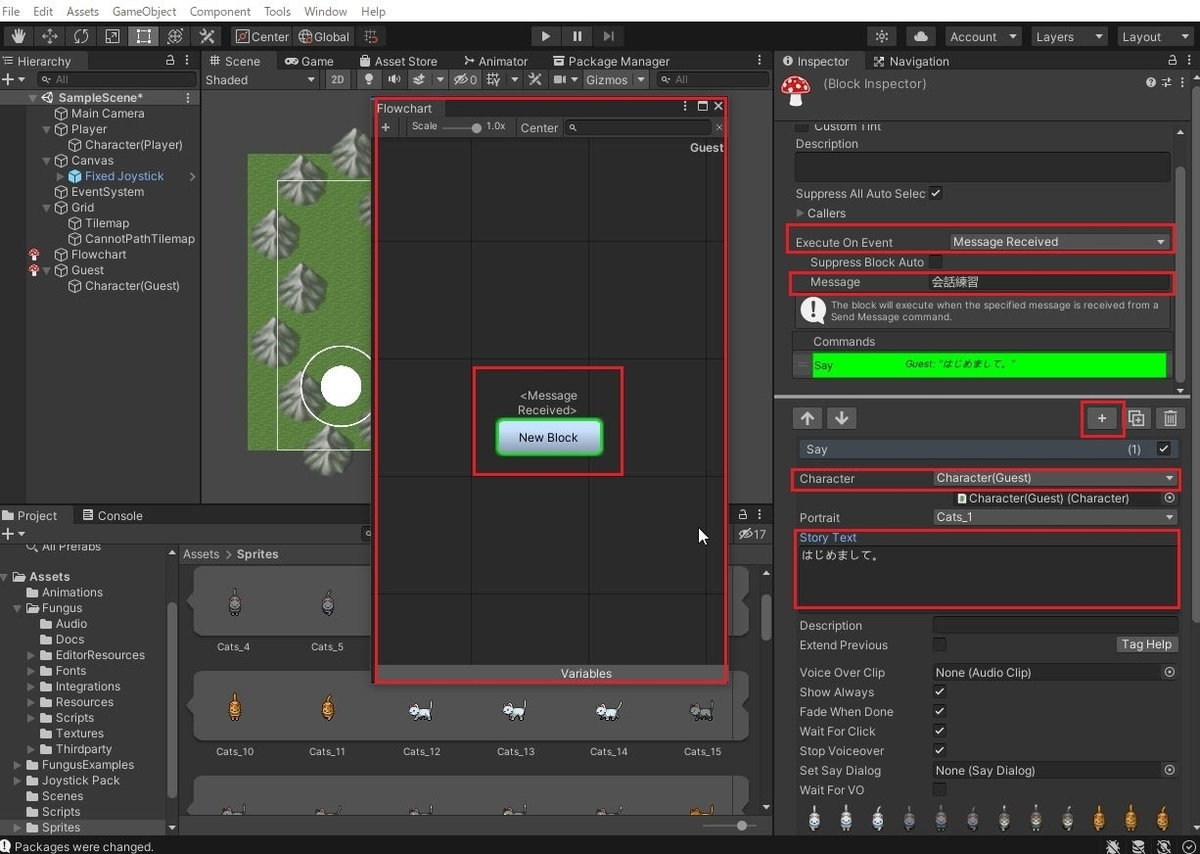The width and height of the screenshot is (1200, 854).
Task: Add a command with plus button
Action: pyautogui.click(x=1102, y=418)
